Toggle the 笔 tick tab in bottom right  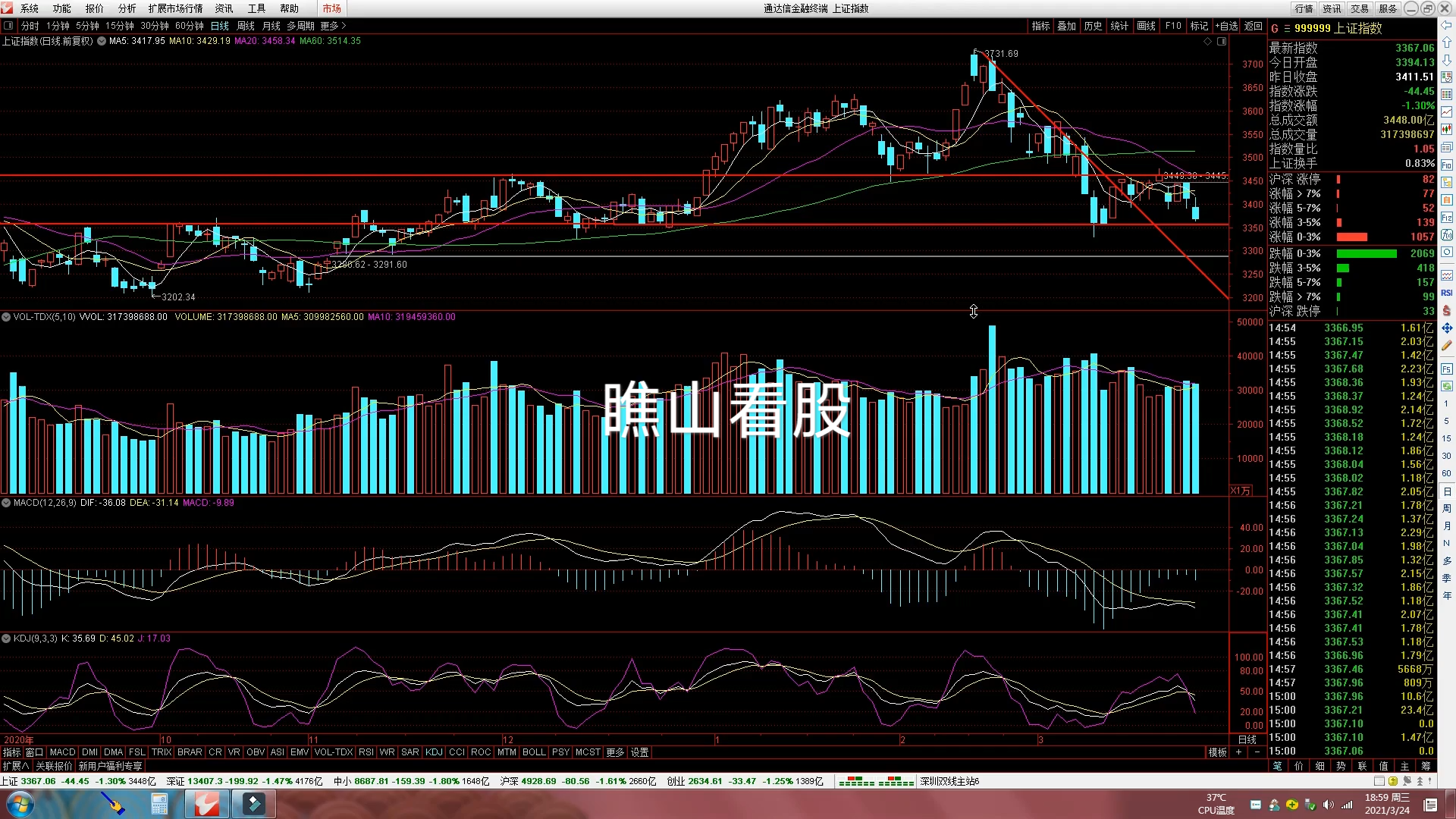[x=1277, y=766]
